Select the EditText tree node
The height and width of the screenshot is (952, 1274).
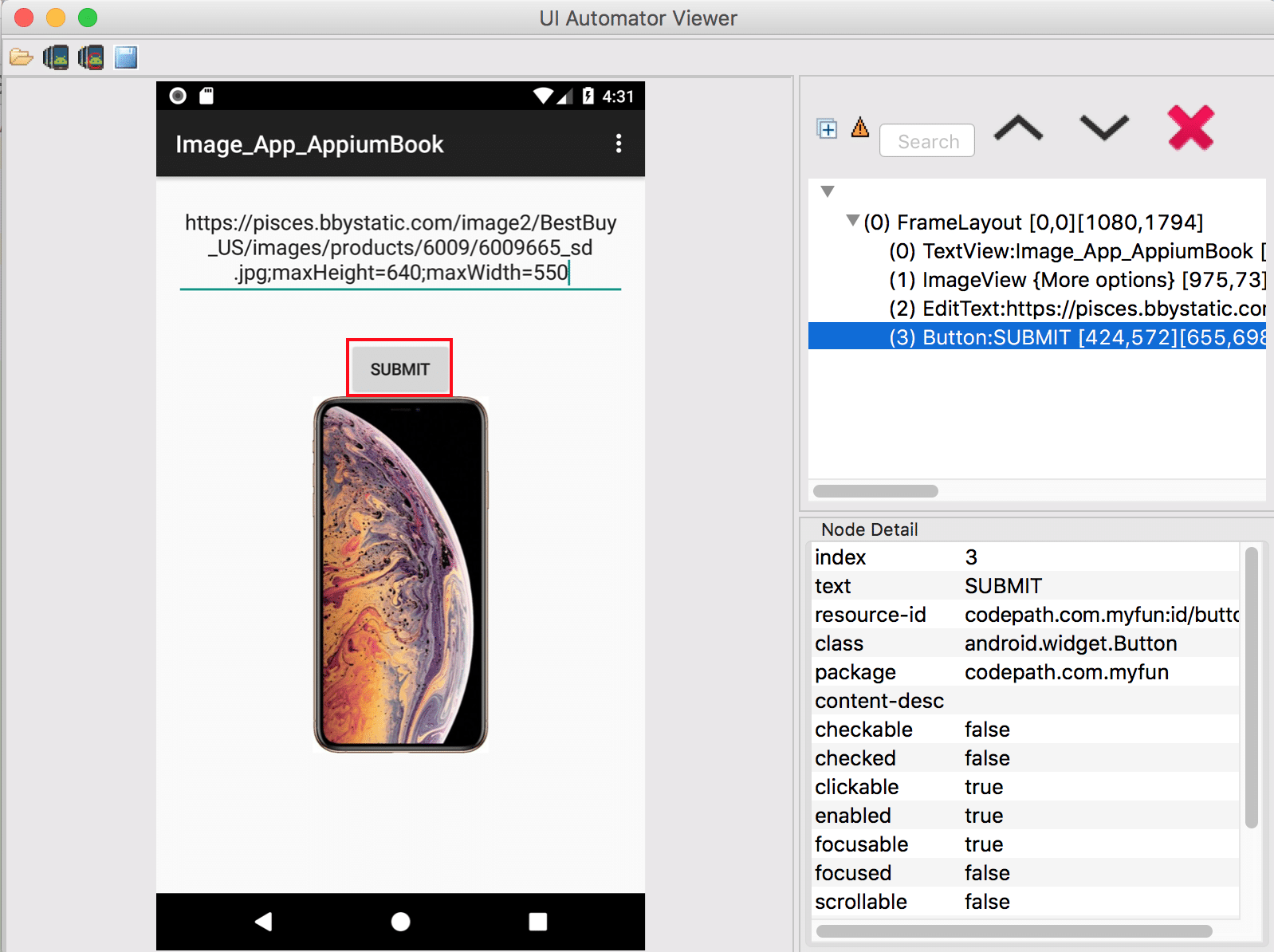1071,309
